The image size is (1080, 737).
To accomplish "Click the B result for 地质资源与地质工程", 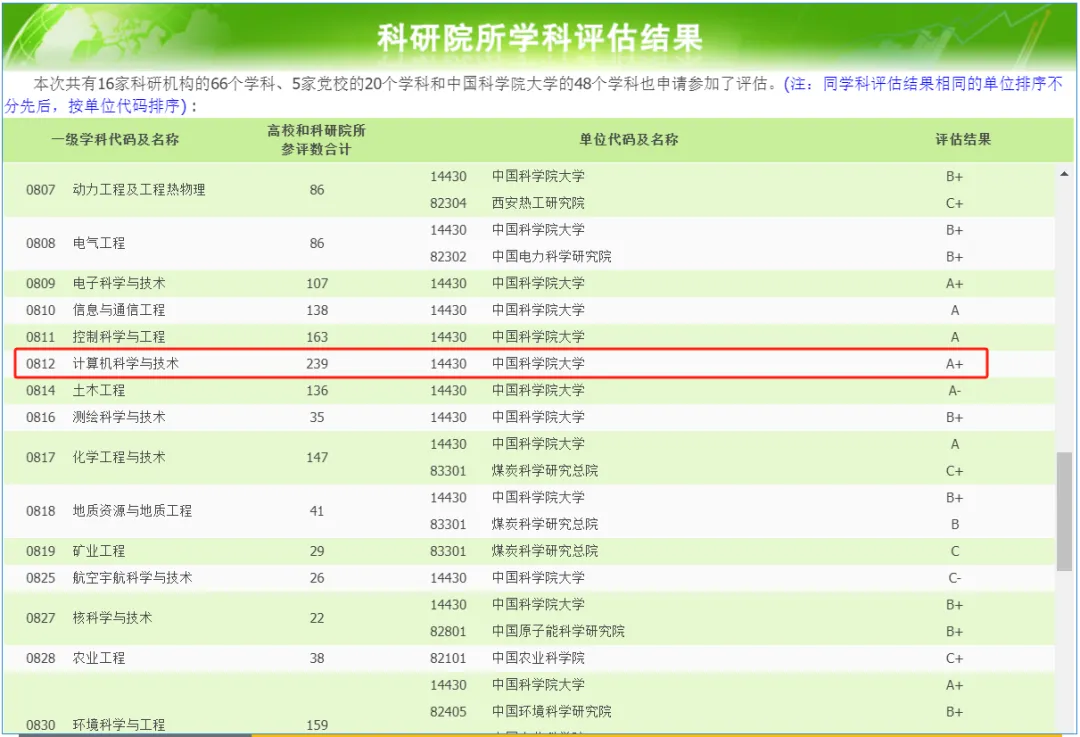I will click(x=955, y=524).
